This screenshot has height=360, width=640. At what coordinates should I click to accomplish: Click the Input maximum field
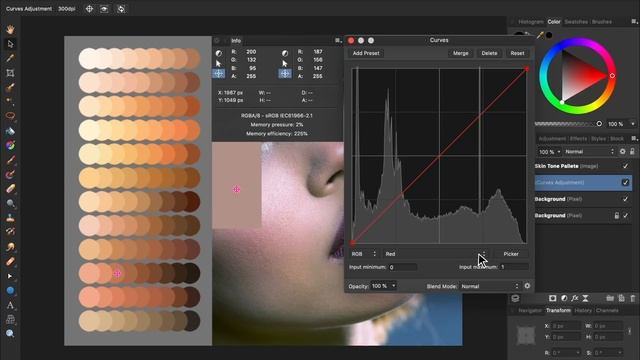coord(514,267)
